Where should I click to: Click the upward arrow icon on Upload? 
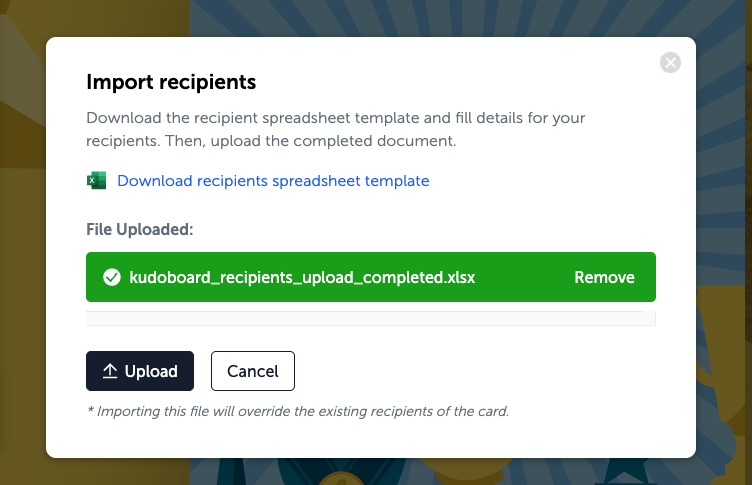point(110,371)
